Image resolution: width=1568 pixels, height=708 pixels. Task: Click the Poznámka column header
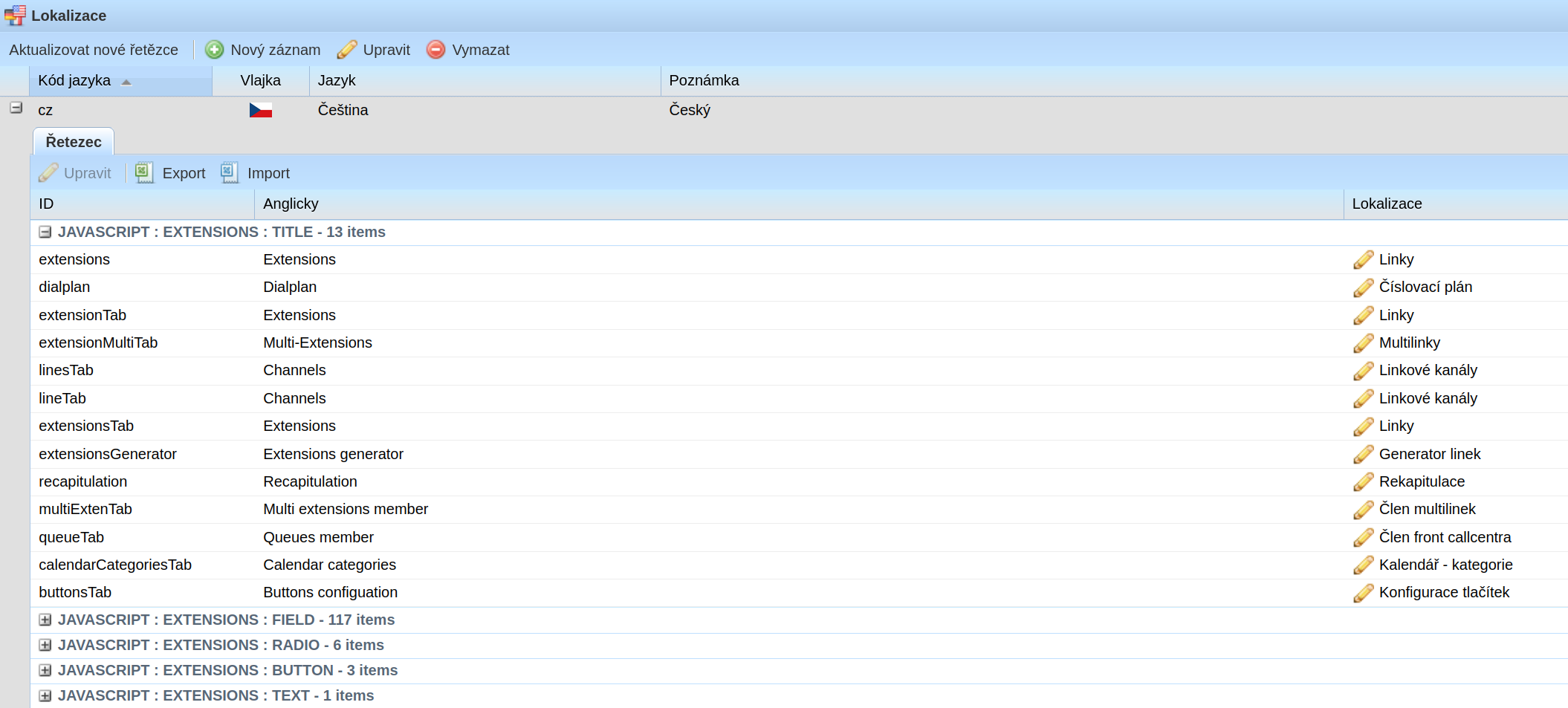point(1114,80)
